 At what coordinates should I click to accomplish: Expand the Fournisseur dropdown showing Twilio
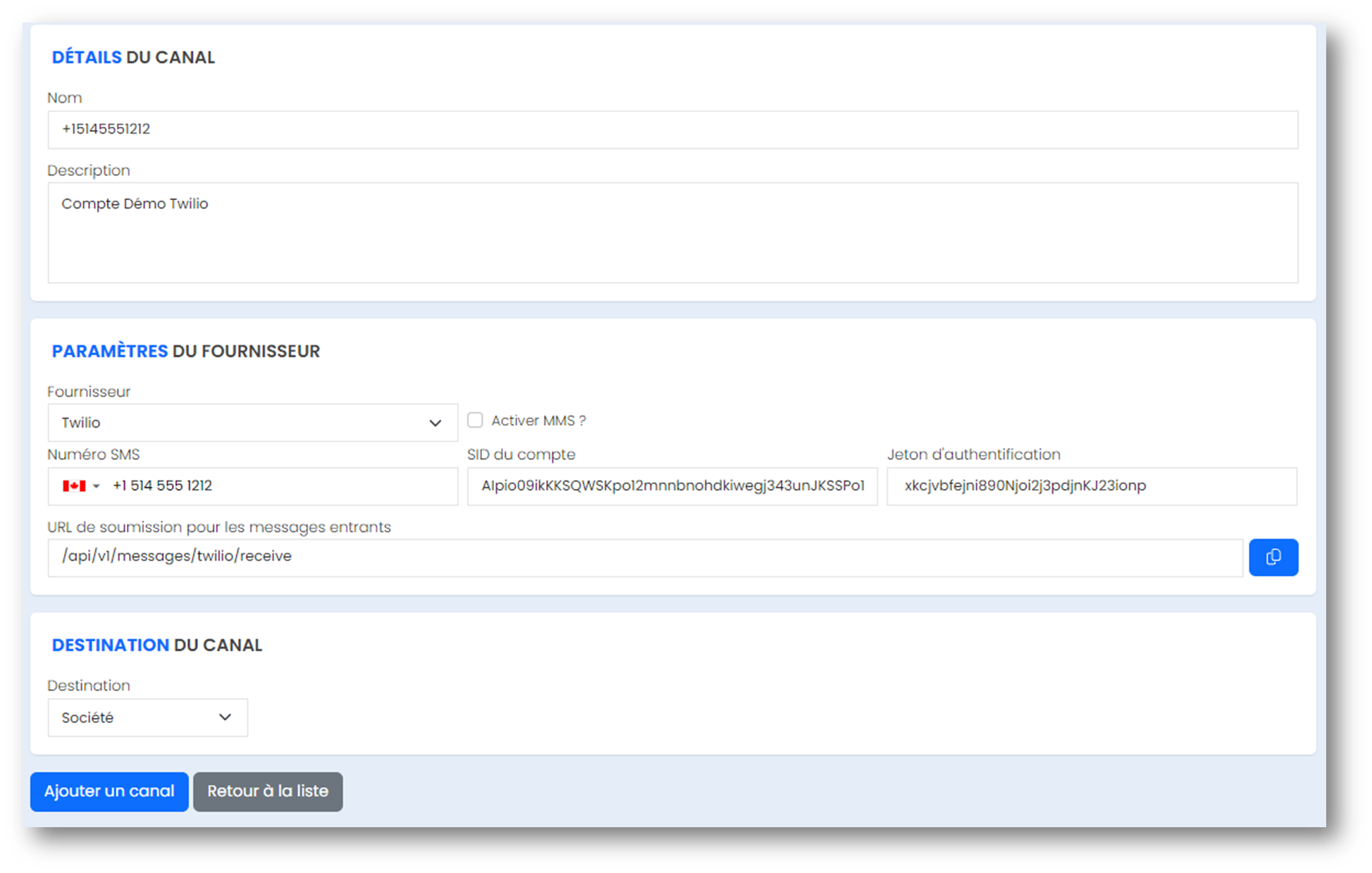pyautogui.click(x=252, y=423)
